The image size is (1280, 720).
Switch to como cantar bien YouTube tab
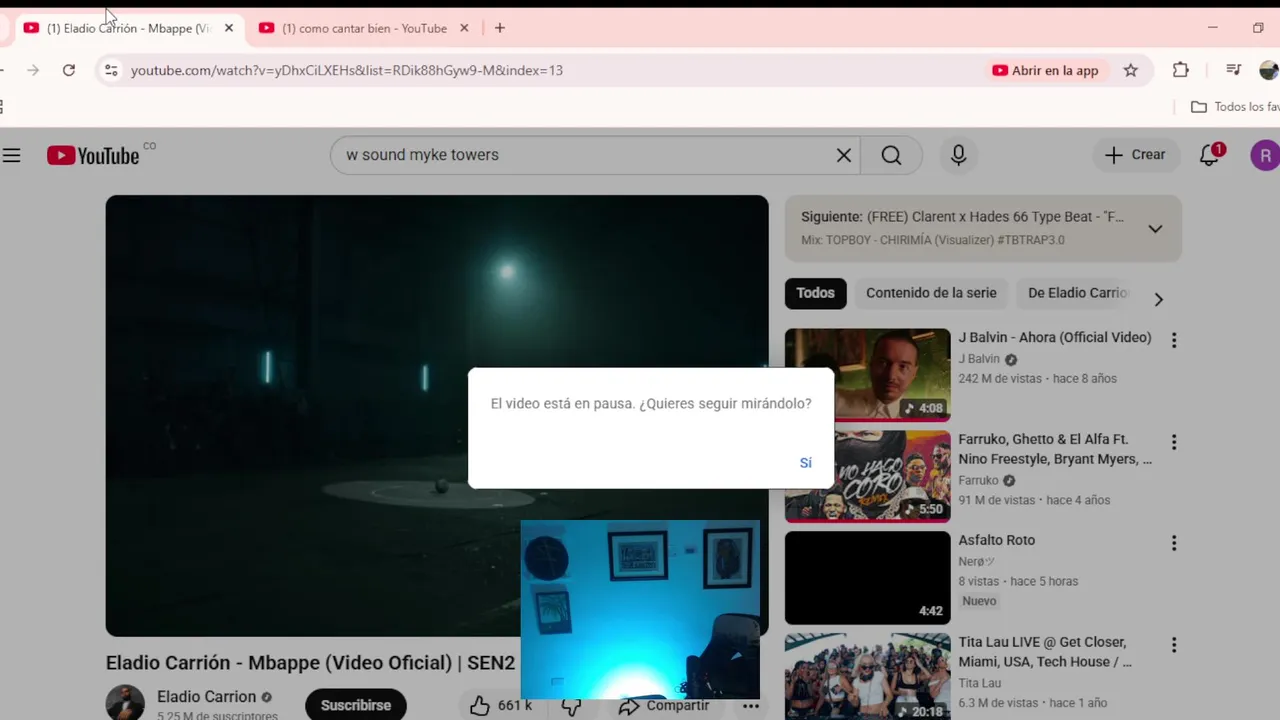point(364,28)
